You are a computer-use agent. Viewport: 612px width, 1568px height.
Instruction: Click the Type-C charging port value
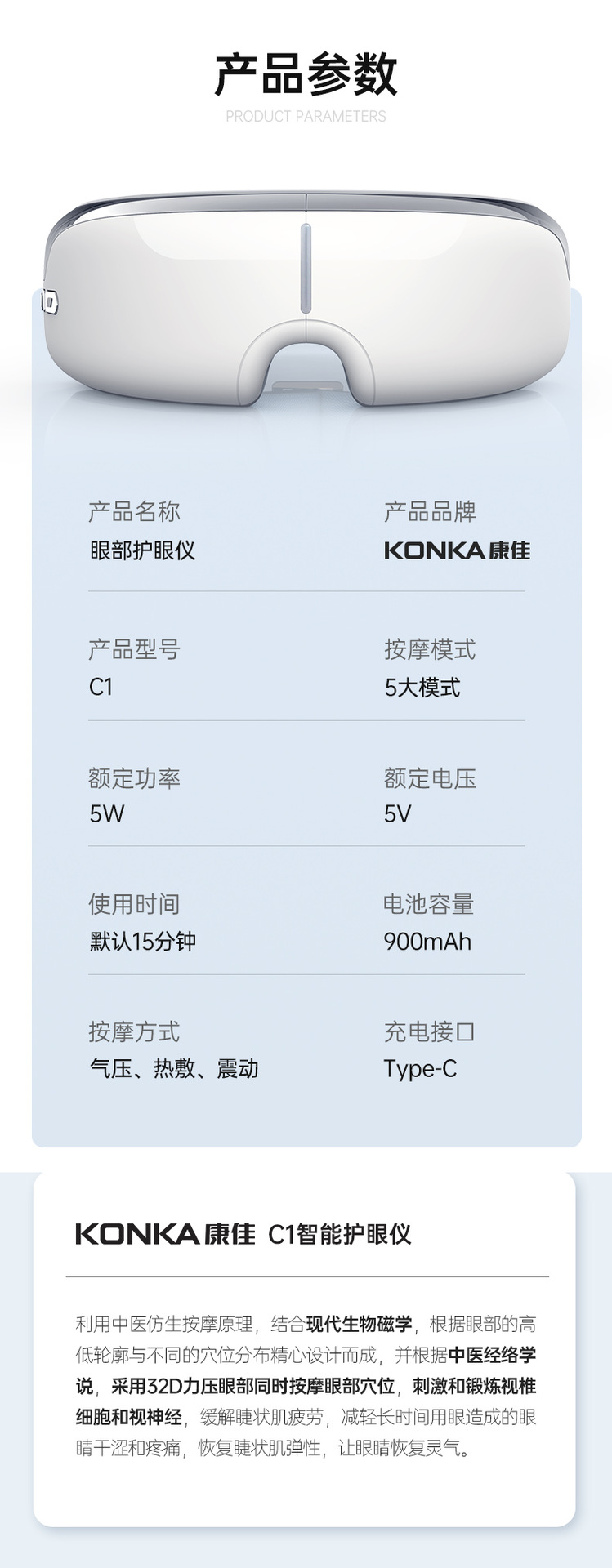tap(420, 1069)
